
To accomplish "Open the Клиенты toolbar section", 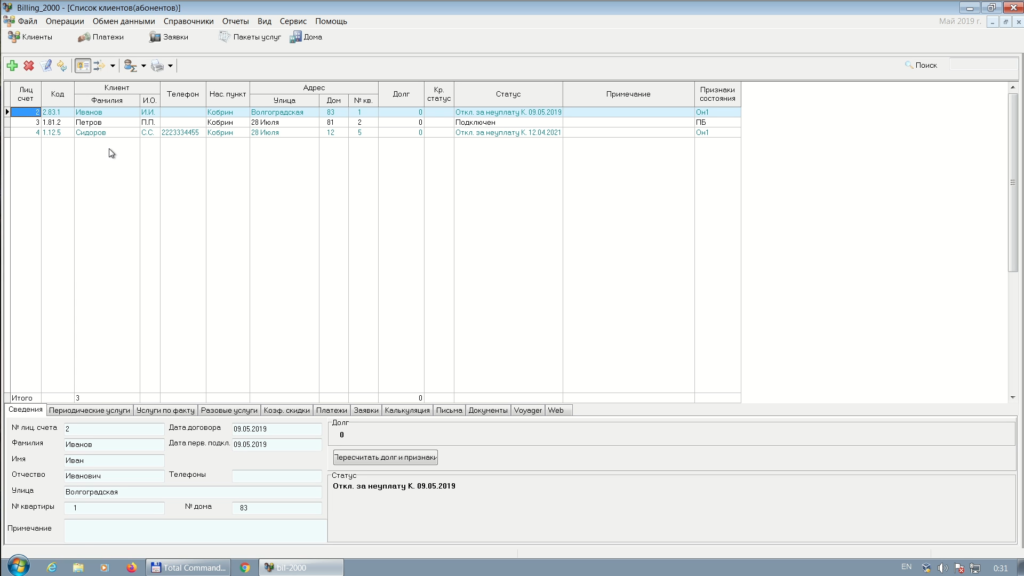I will pos(30,37).
